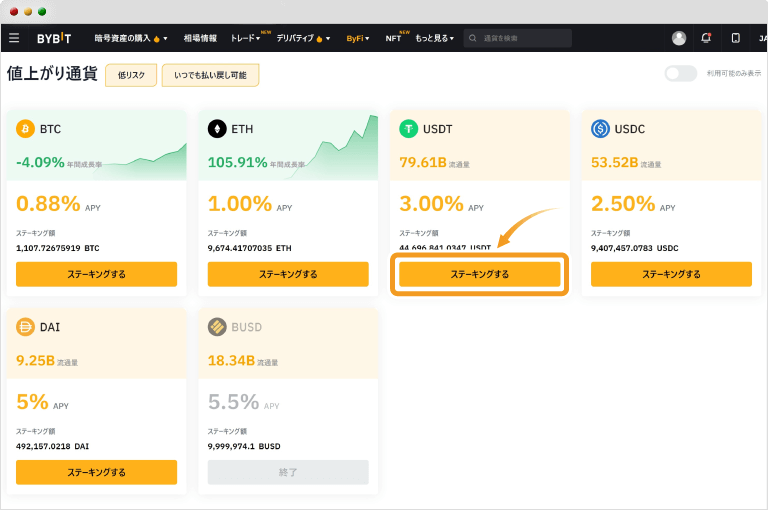Click the USDC coin icon
This screenshot has height=510, width=768.
click(x=600, y=129)
